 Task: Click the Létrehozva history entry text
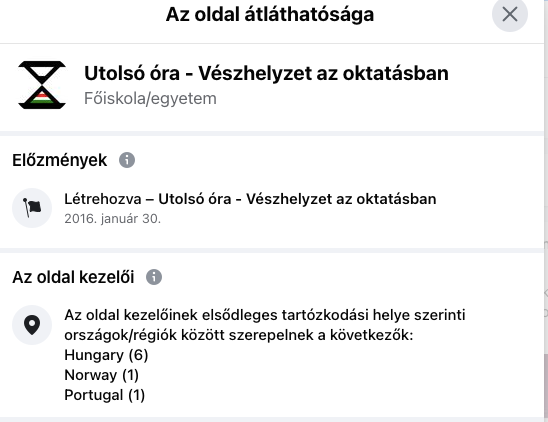pyautogui.click(x=250, y=199)
